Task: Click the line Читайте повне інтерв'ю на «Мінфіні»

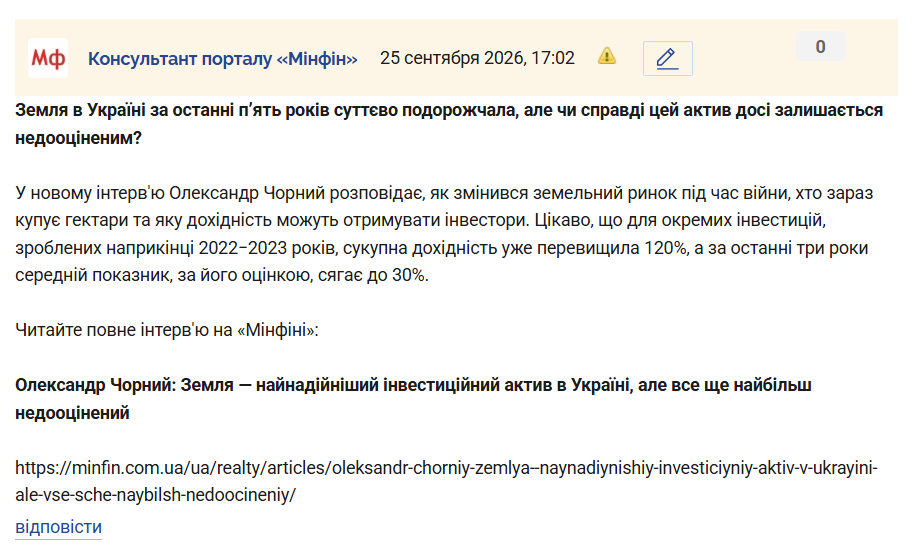Action: point(167,330)
